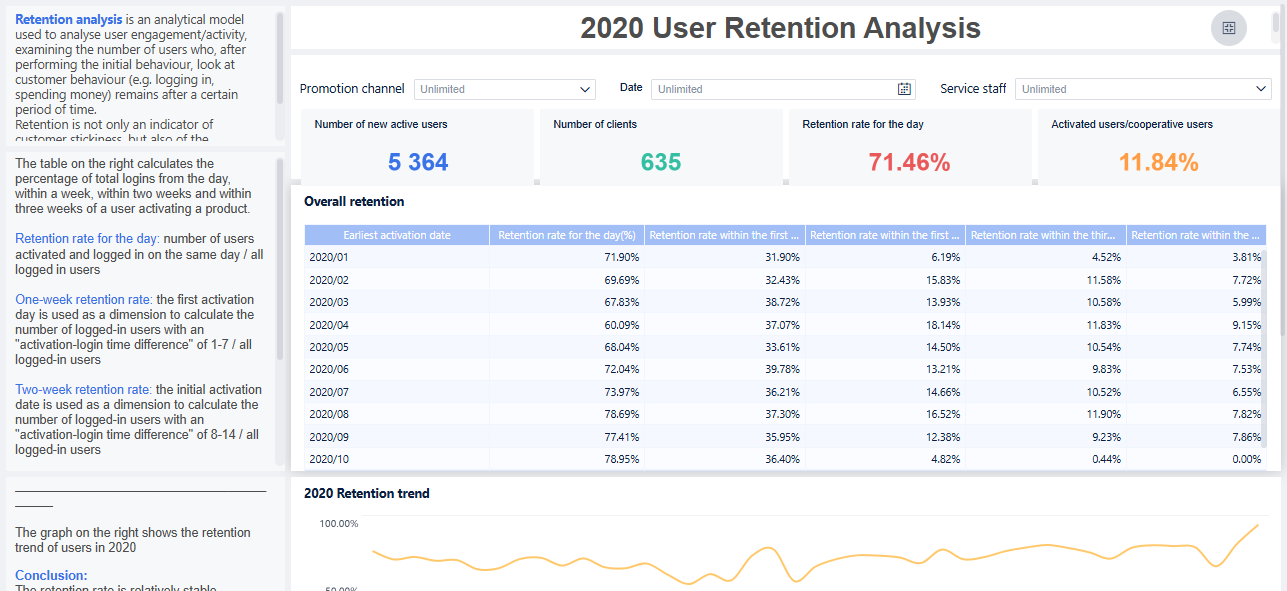Expand the Promotion channel dropdown
The image size is (1287, 591).
[x=585, y=89]
